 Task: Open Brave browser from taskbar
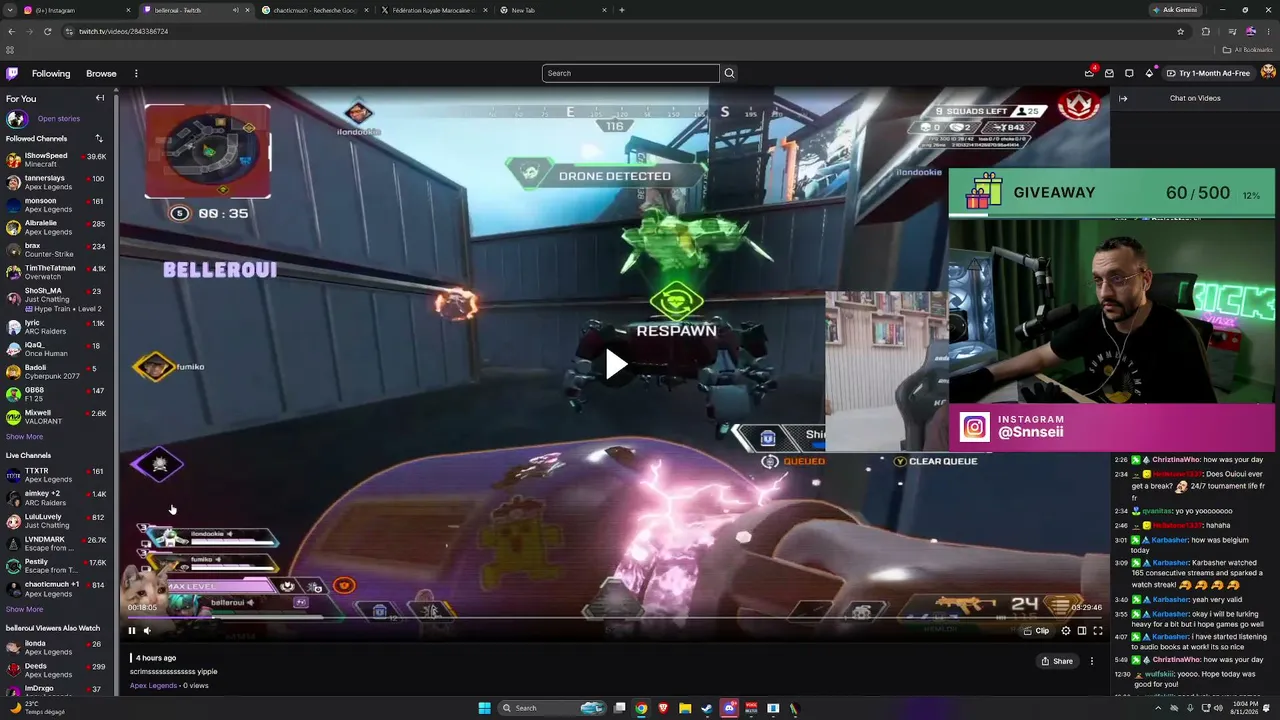(x=663, y=708)
